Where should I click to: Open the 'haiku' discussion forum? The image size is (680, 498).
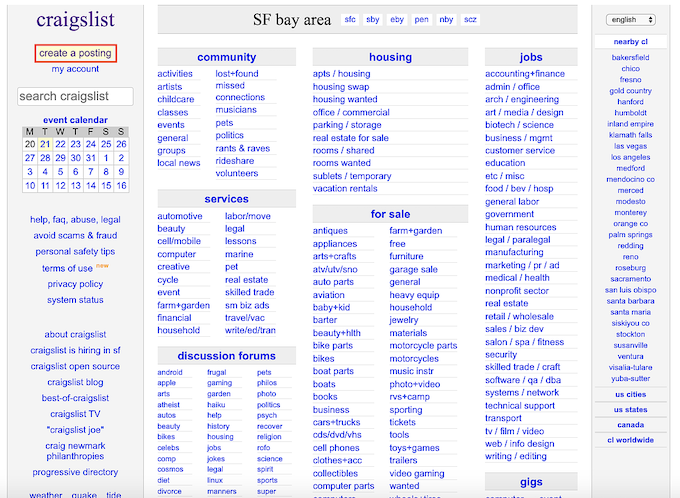tap(217, 404)
